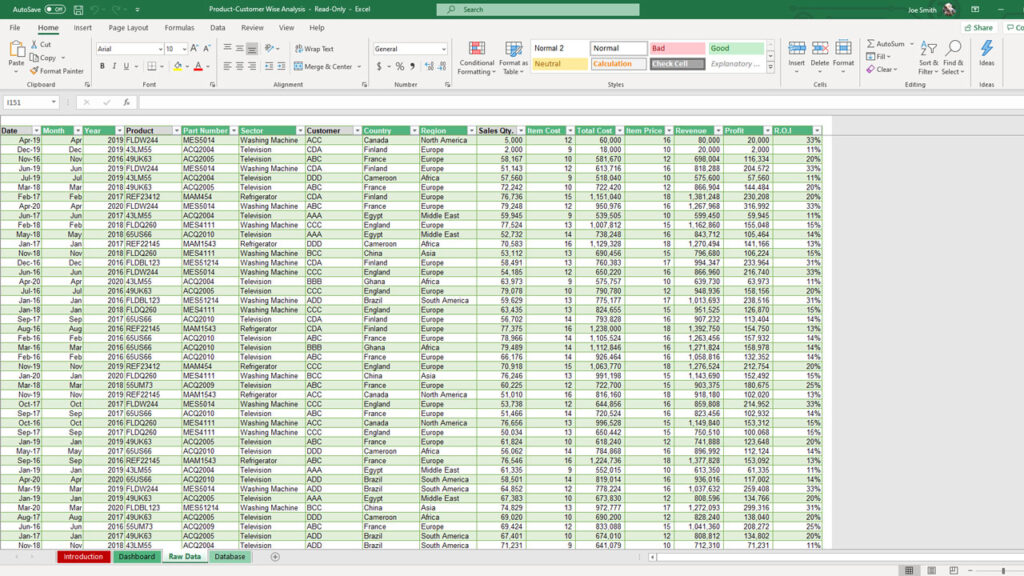Switch to the Dashboard sheet tab
Viewport: 1024px width, 576px height.
point(136,557)
